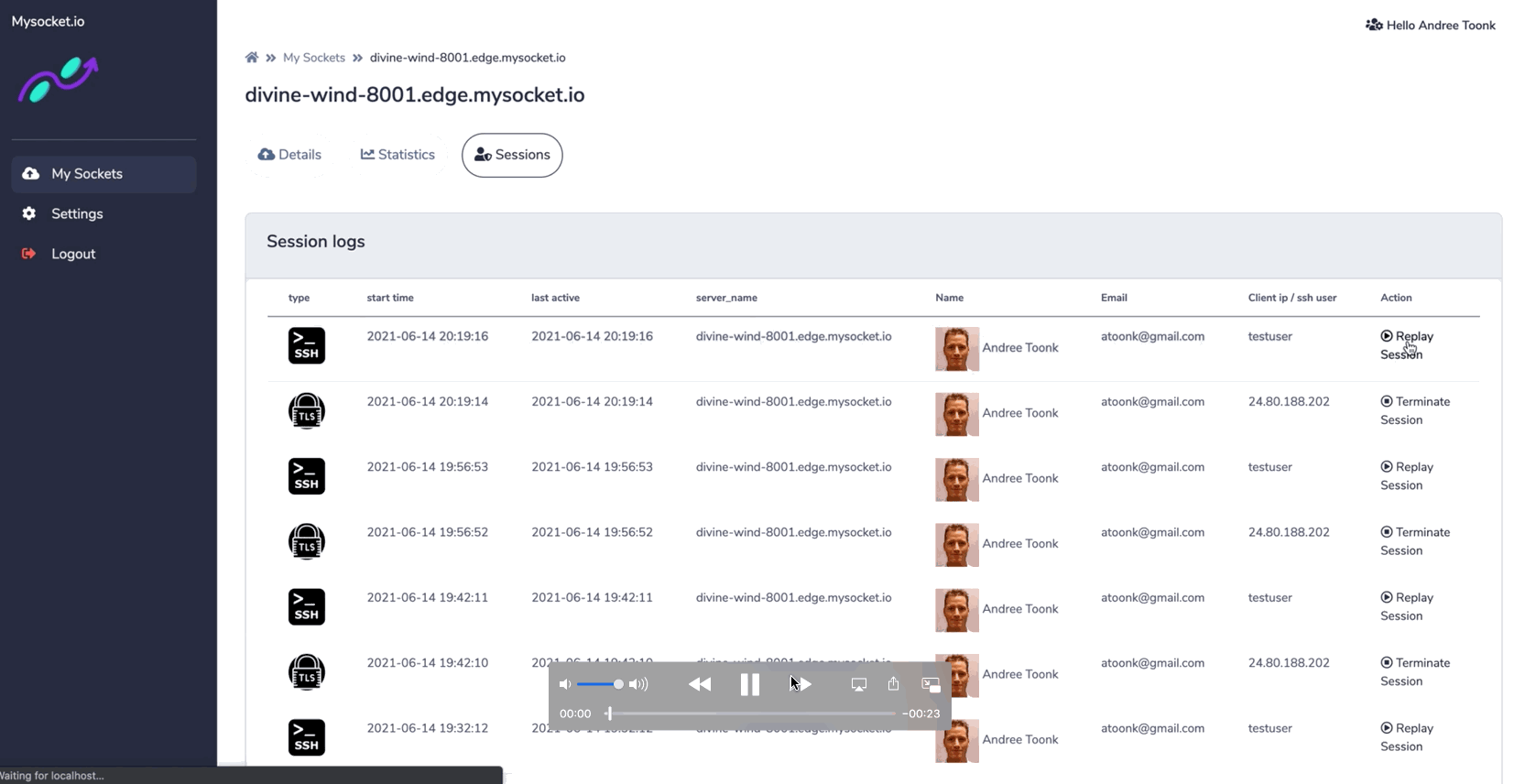Click the page title divine-wind-8001.edge.mysocket.io
Image resolution: width=1525 pixels, height=784 pixels.
click(415, 95)
